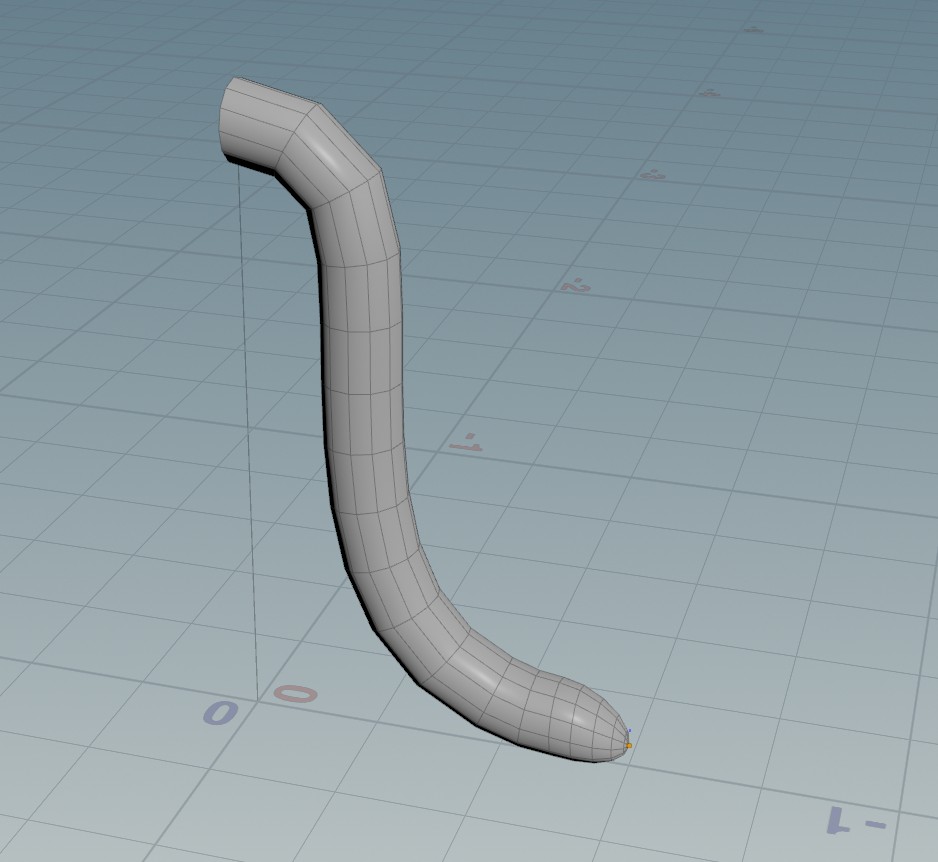Click the blue 0 grid label
This screenshot has width=938, height=862.
coord(221,713)
